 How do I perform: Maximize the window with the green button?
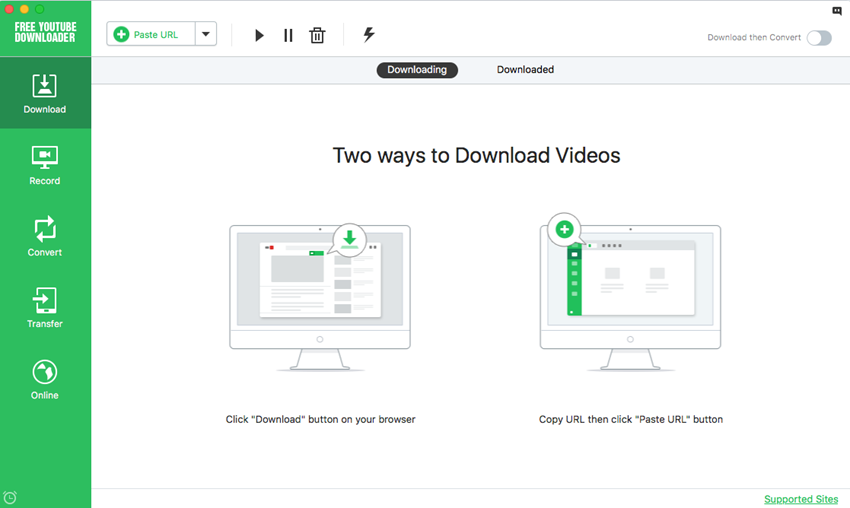tap(40, 9)
